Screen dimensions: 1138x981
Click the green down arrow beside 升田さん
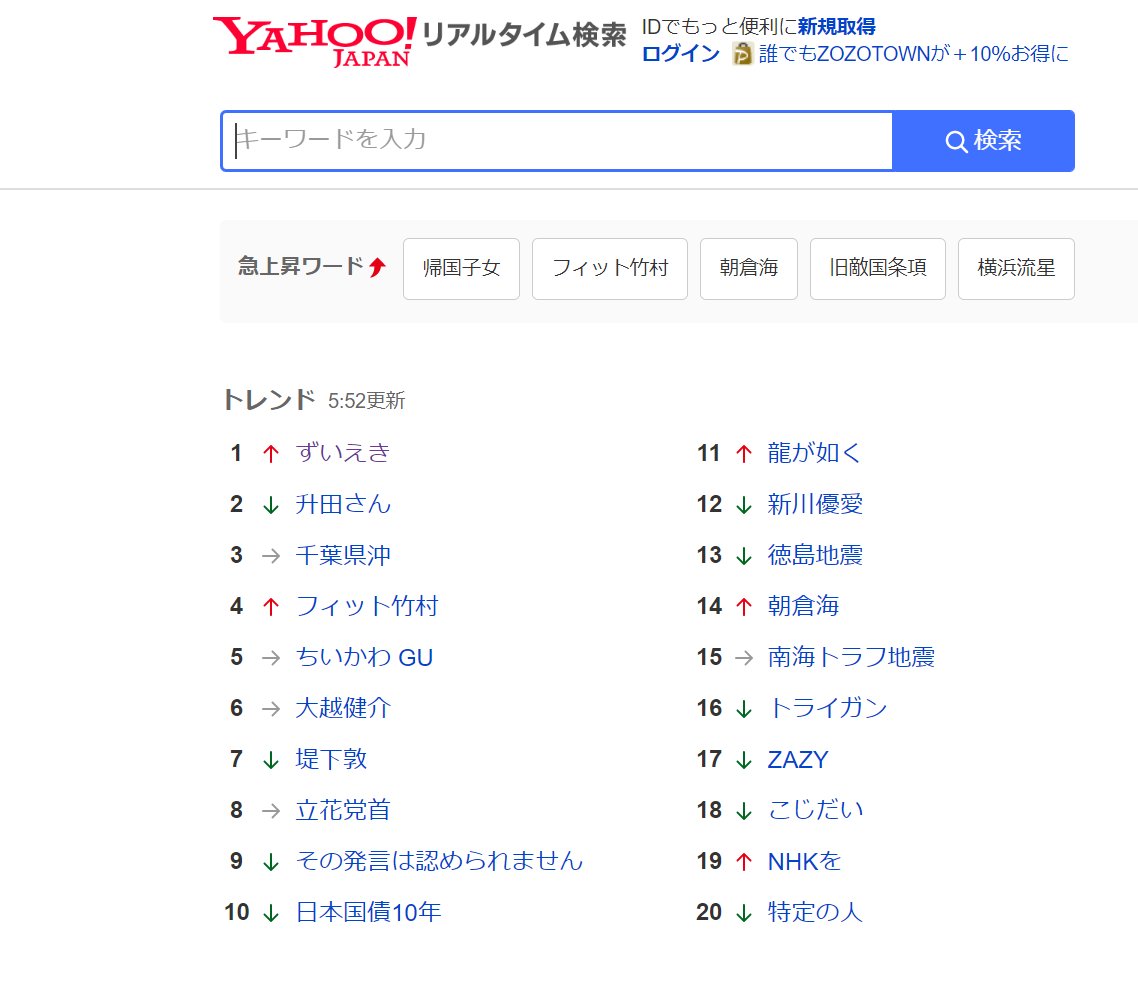(271, 505)
